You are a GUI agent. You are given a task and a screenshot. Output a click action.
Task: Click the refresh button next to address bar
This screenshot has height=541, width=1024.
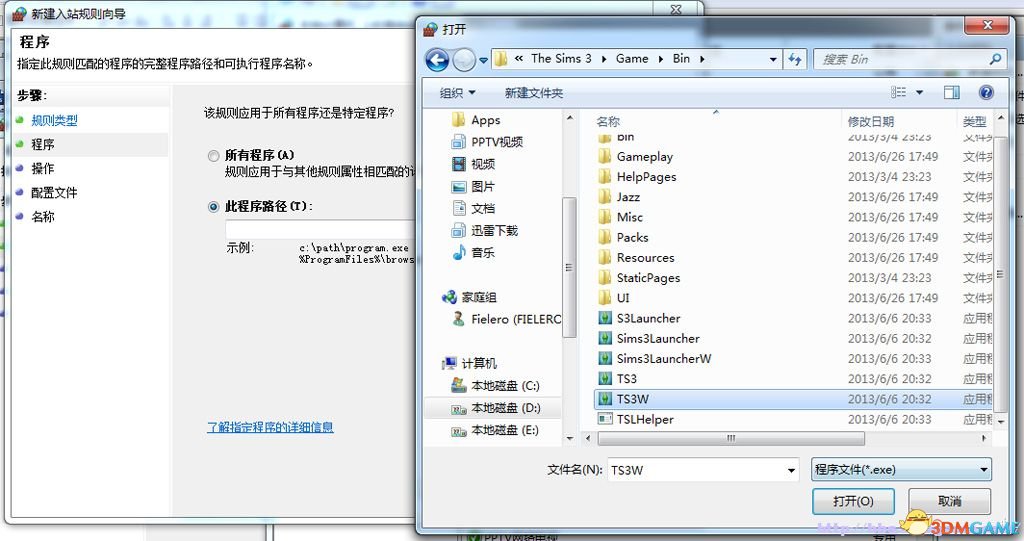pos(795,59)
